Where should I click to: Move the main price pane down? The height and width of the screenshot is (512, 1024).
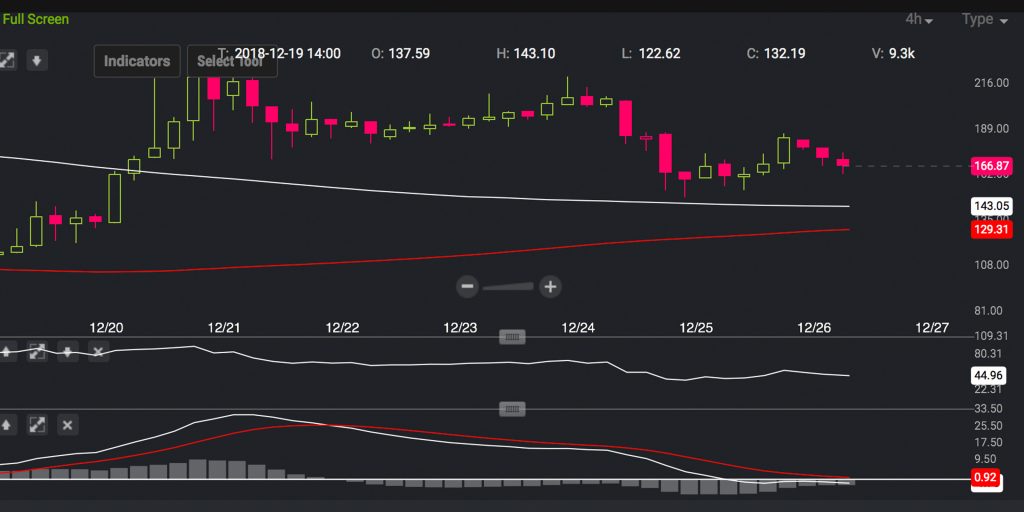(x=36, y=61)
